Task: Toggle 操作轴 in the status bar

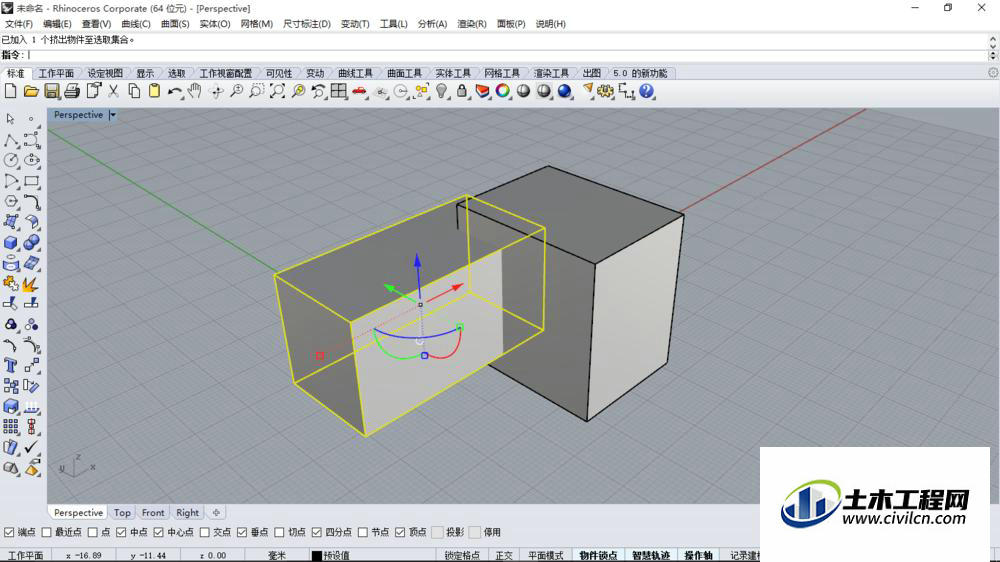Action: point(698,556)
